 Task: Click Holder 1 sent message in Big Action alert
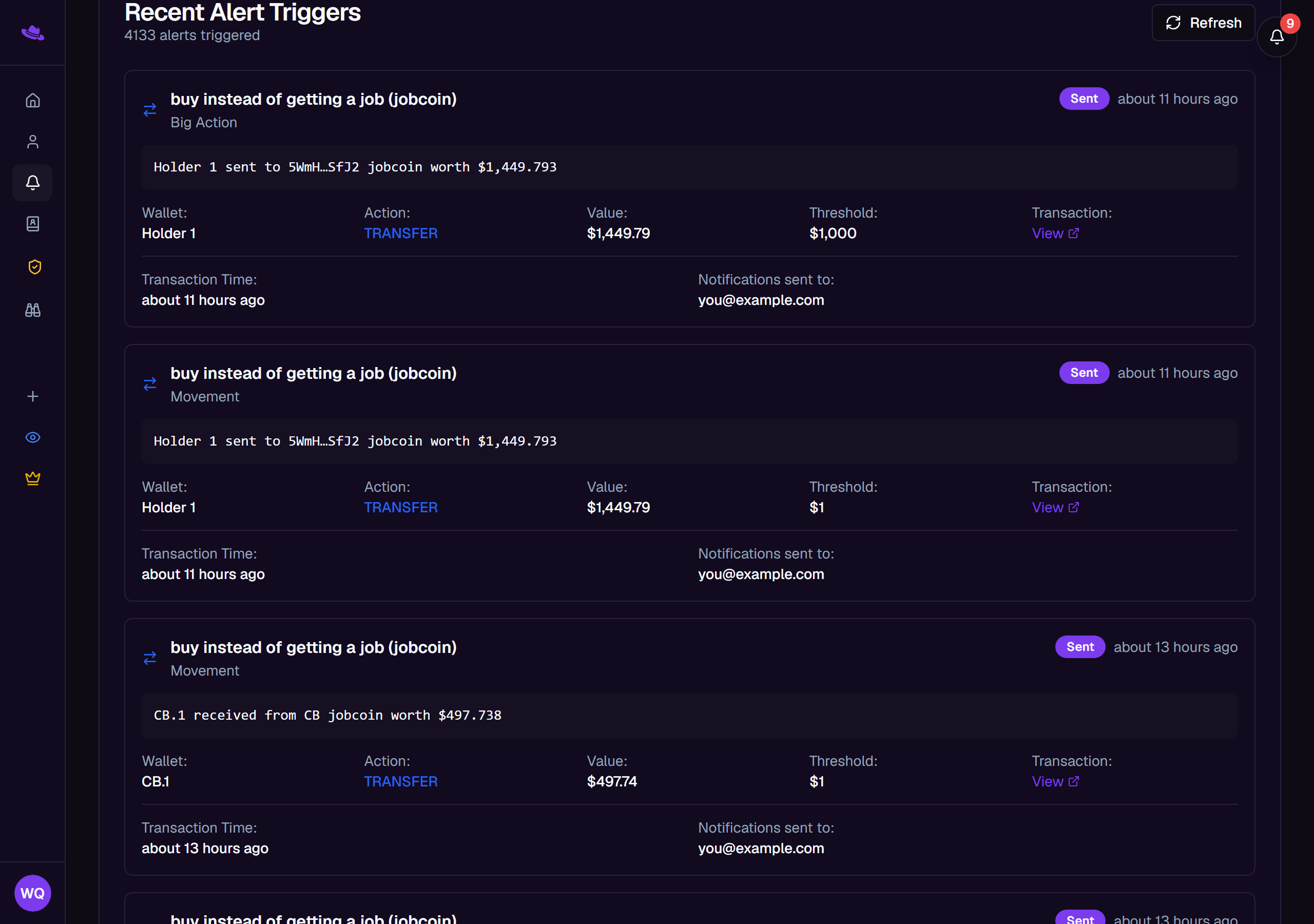[x=355, y=167]
